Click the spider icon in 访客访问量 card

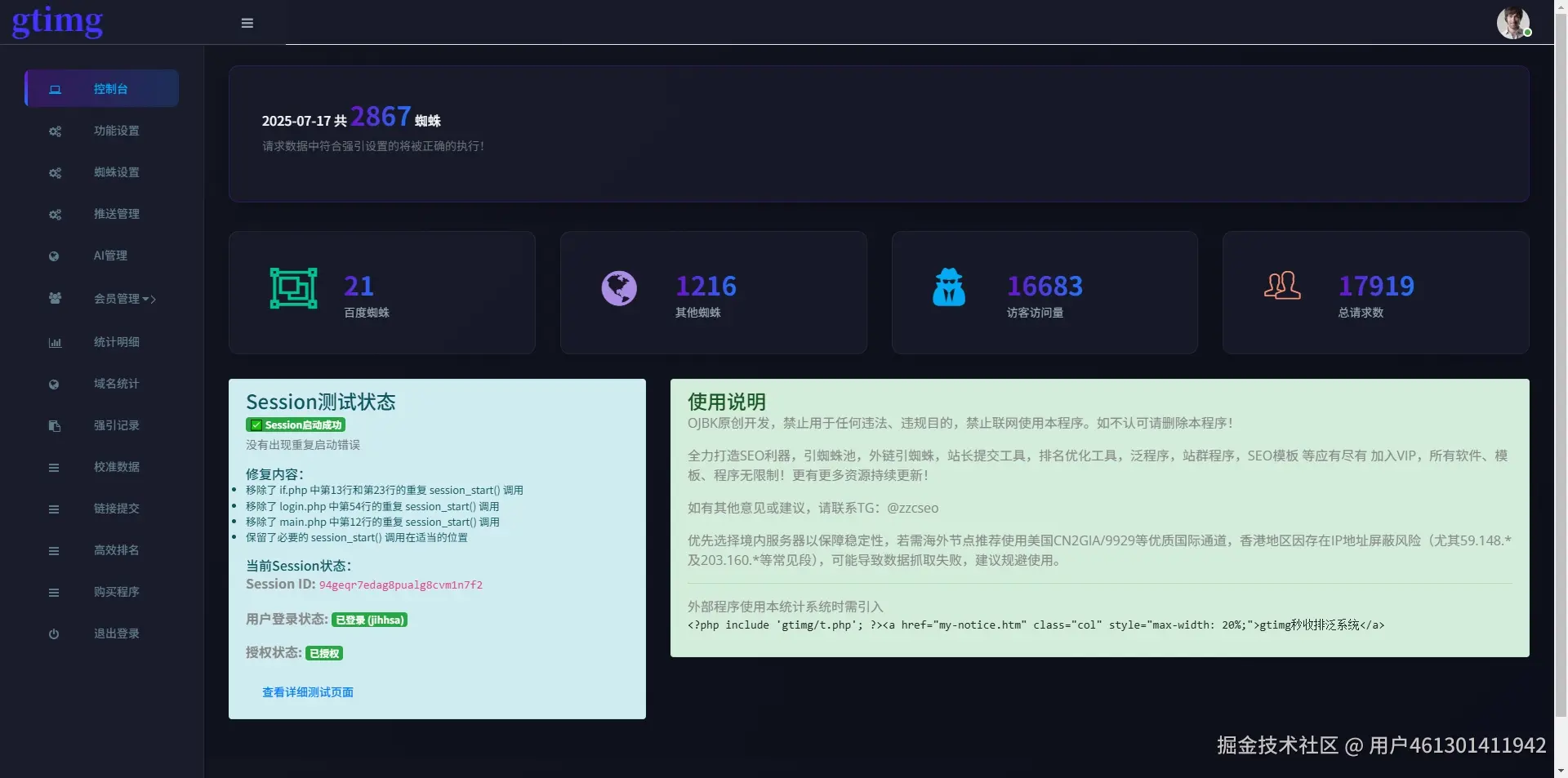pos(949,287)
